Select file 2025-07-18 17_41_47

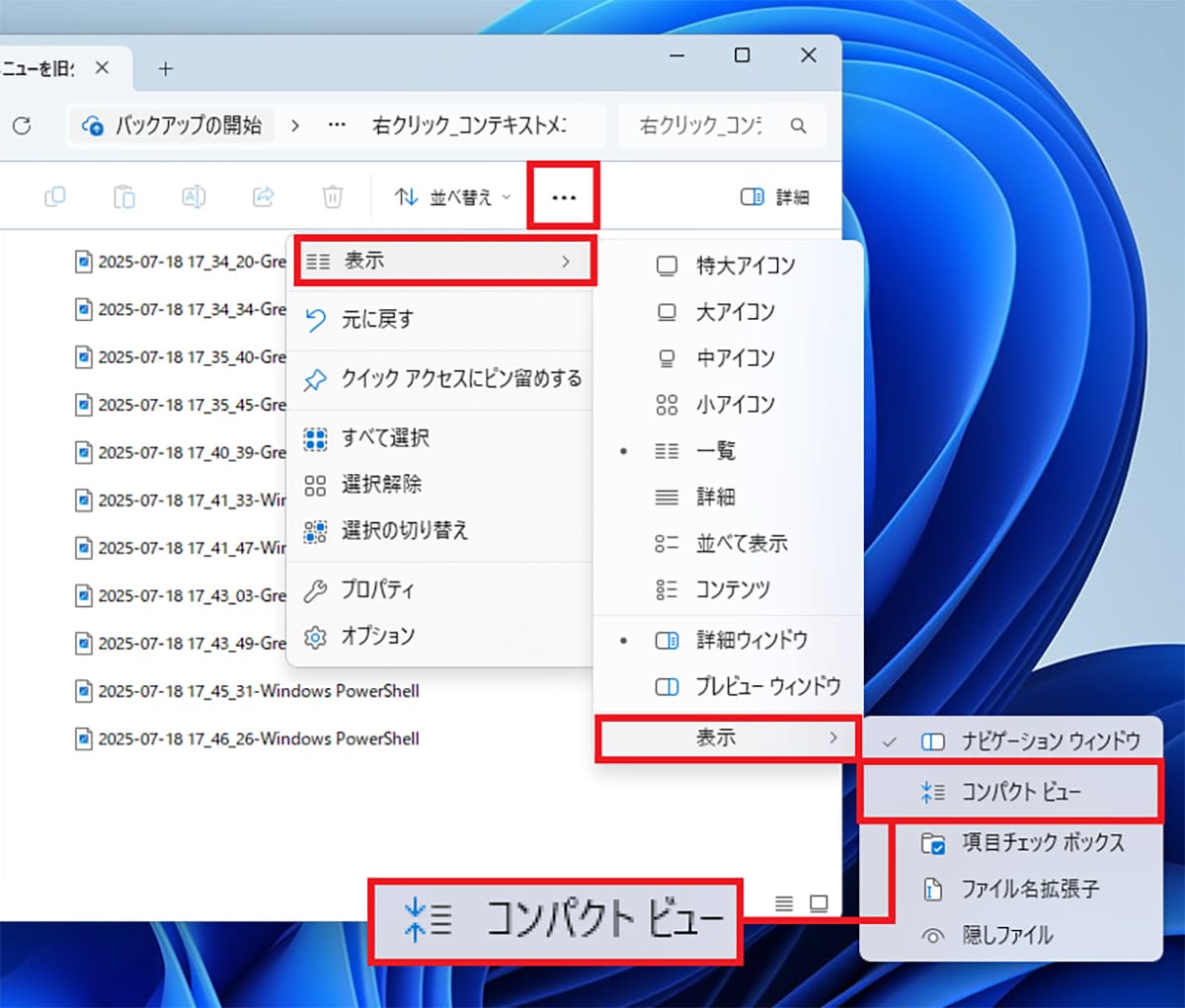tap(181, 547)
